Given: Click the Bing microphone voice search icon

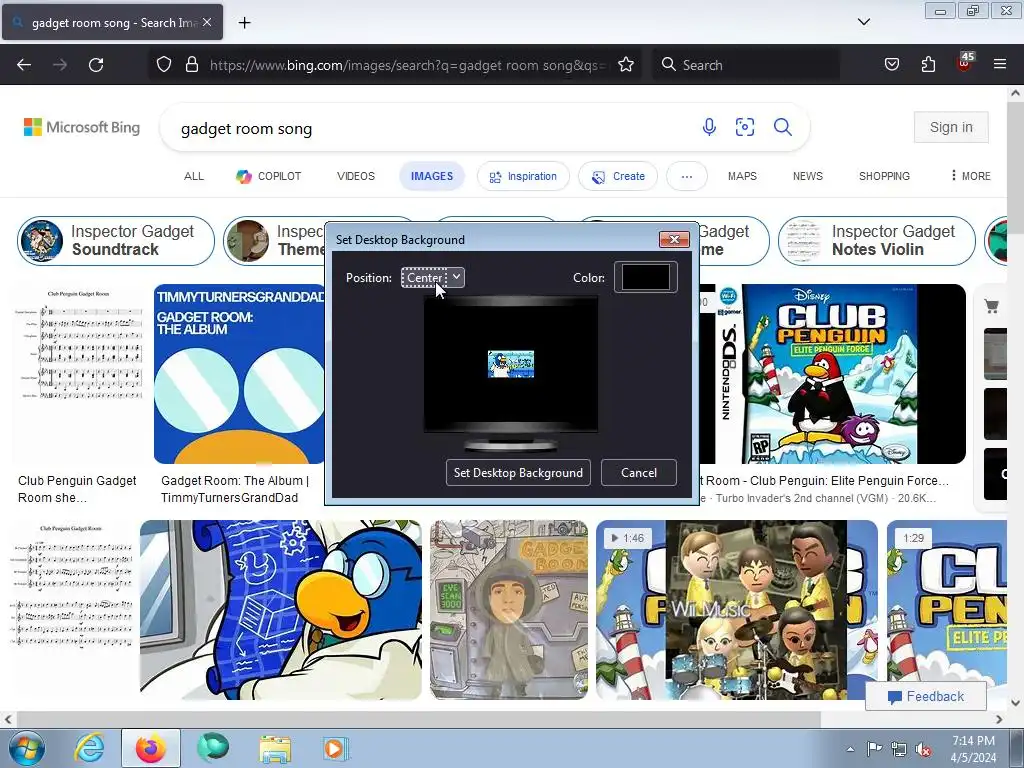Looking at the screenshot, I should 709,127.
